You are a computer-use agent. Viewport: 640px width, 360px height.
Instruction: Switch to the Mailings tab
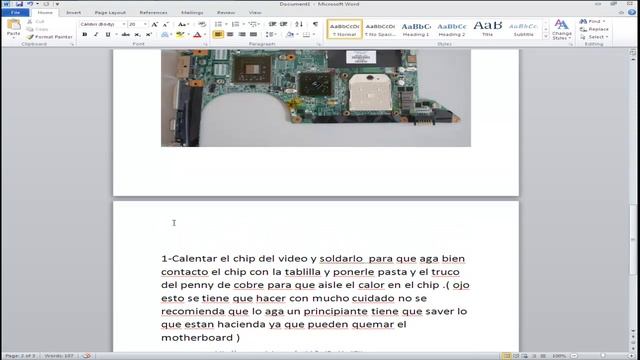pyautogui.click(x=192, y=12)
